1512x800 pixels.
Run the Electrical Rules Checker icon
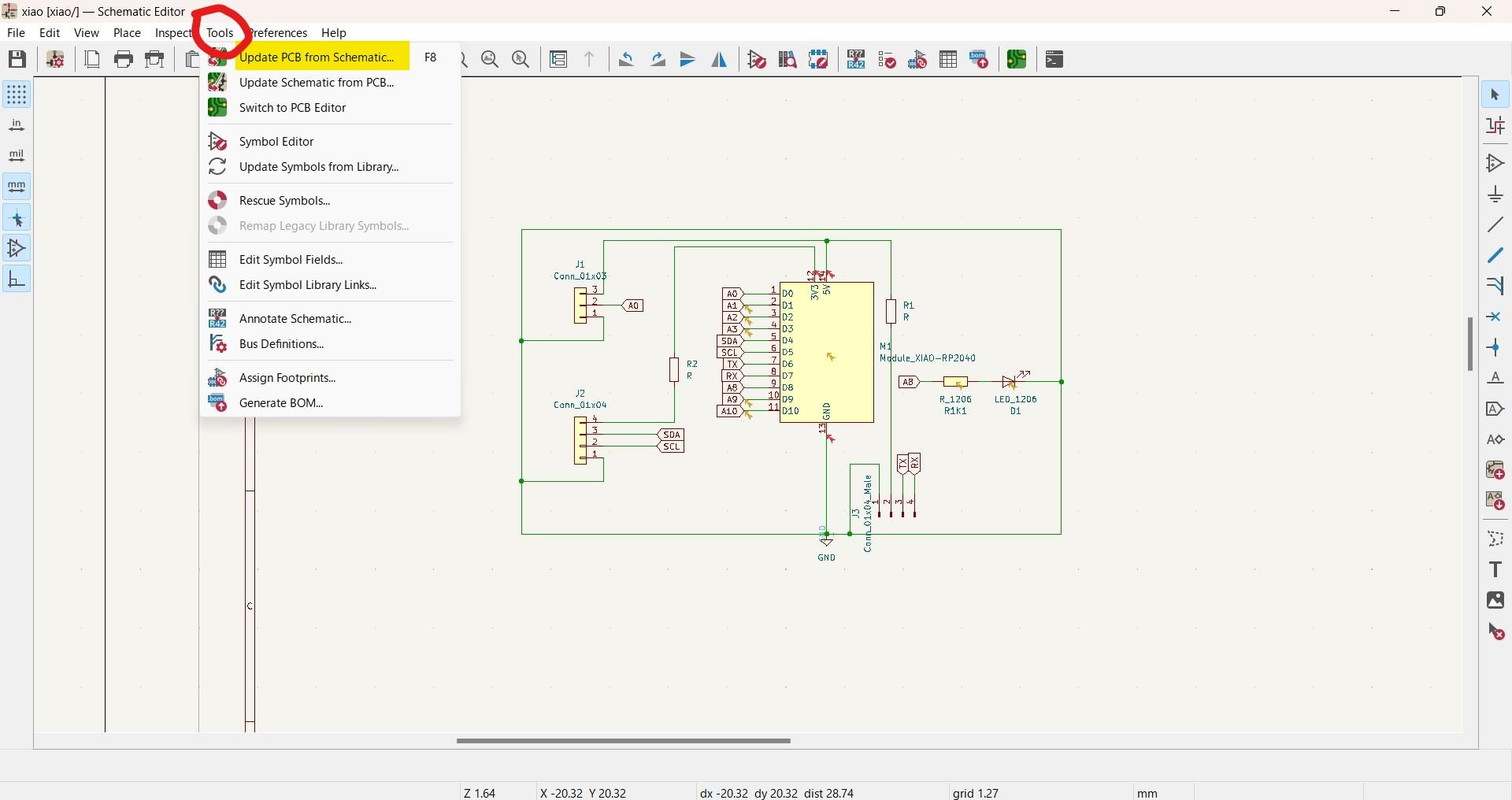tap(888, 60)
